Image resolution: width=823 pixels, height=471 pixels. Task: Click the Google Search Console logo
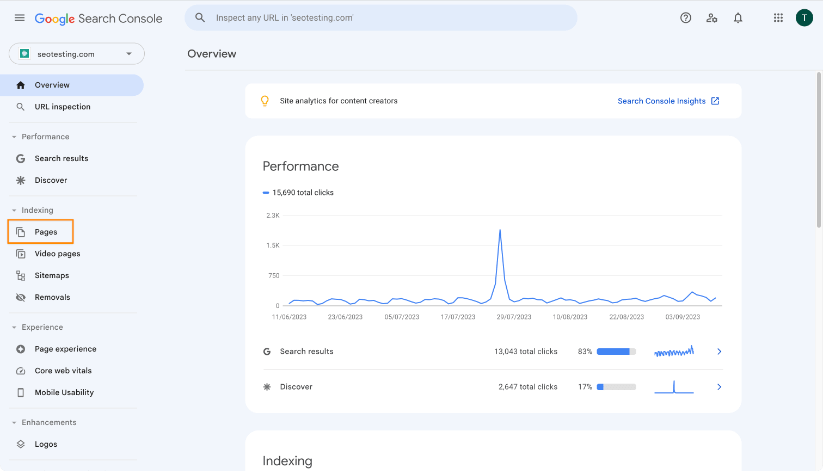98,18
